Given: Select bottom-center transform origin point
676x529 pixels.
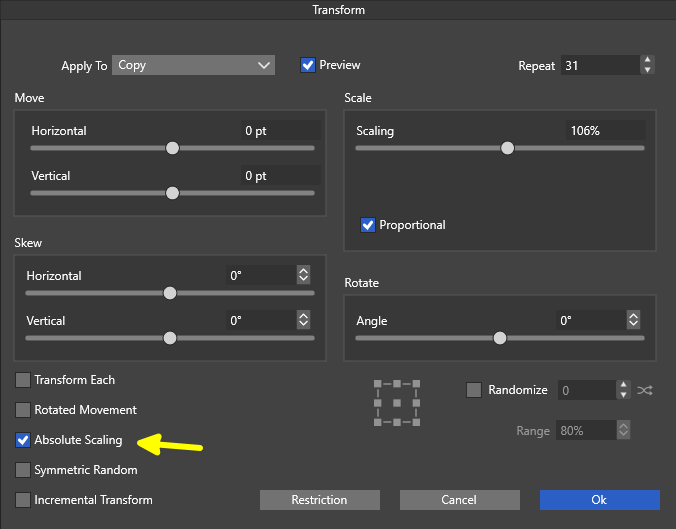Looking at the screenshot, I should point(397,422).
